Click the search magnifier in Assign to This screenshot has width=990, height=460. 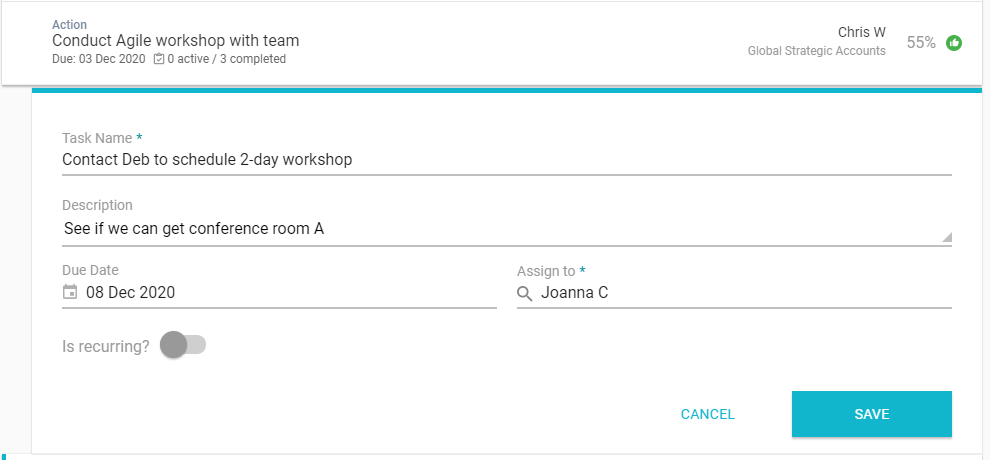point(525,293)
